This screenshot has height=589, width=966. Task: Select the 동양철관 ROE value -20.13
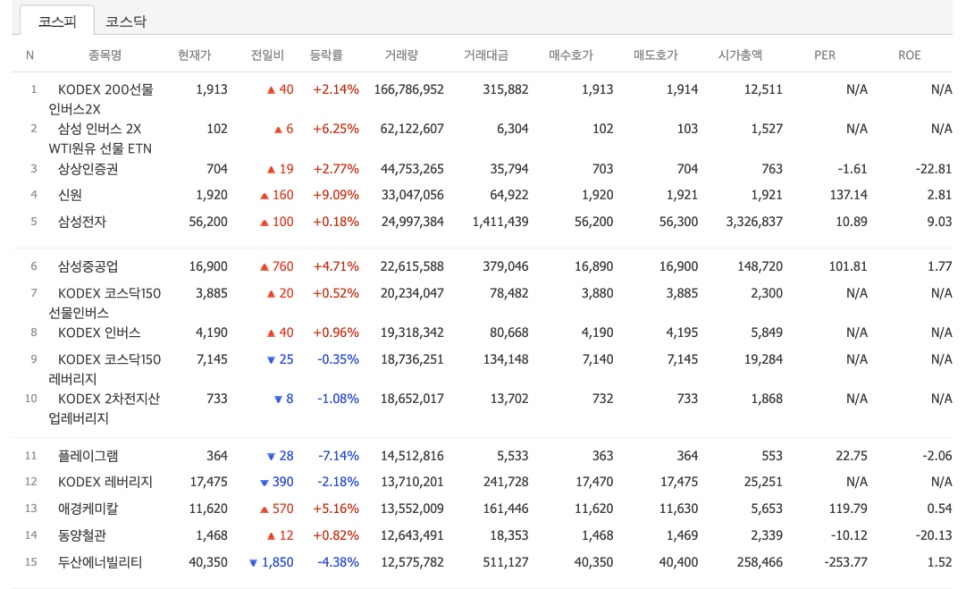click(x=933, y=535)
